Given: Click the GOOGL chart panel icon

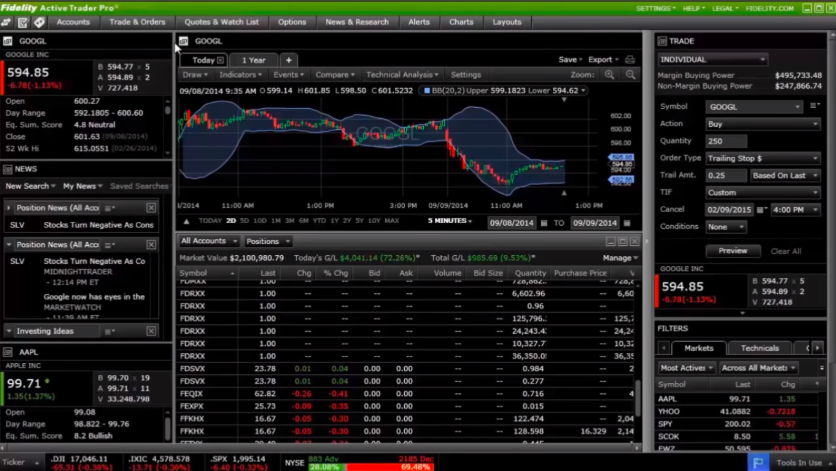Looking at the screenshot, I should click(183, 41).
